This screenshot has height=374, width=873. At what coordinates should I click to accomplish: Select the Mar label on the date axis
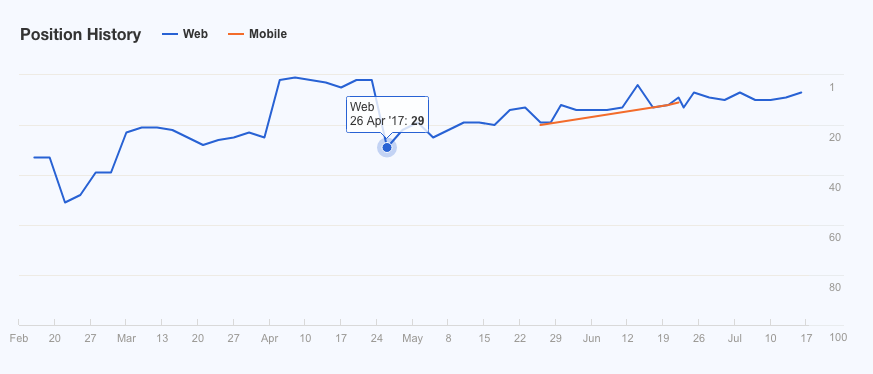126,338
